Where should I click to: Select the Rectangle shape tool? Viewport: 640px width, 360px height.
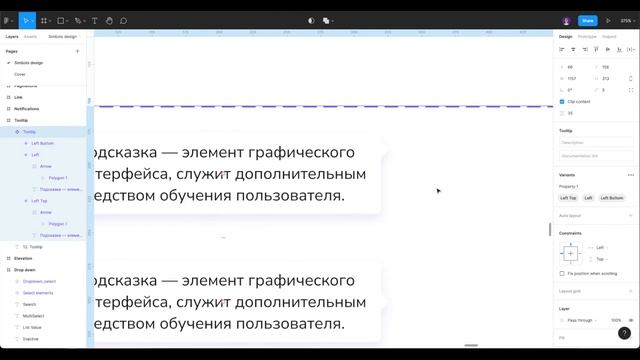[x=61, y=21]
